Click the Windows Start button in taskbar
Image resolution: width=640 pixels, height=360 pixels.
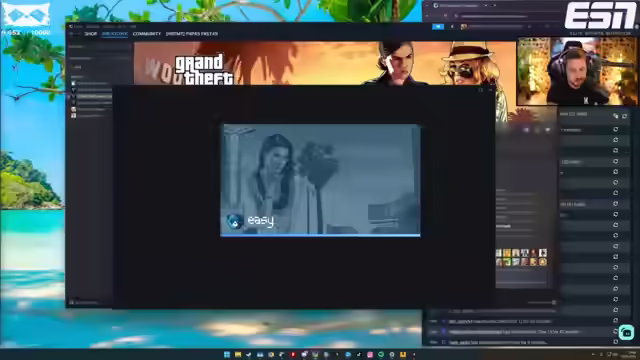point(227,354)
